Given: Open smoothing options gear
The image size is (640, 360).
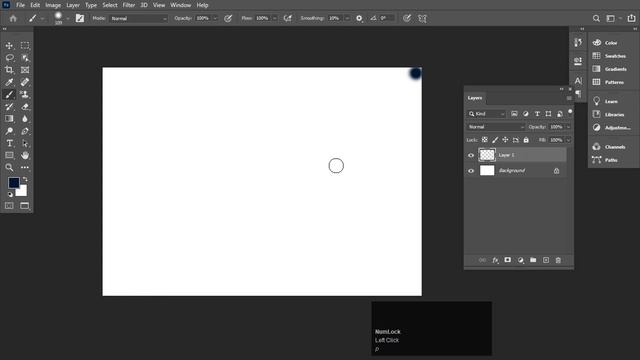Looking at the screenshot, I should pos(359,18).
